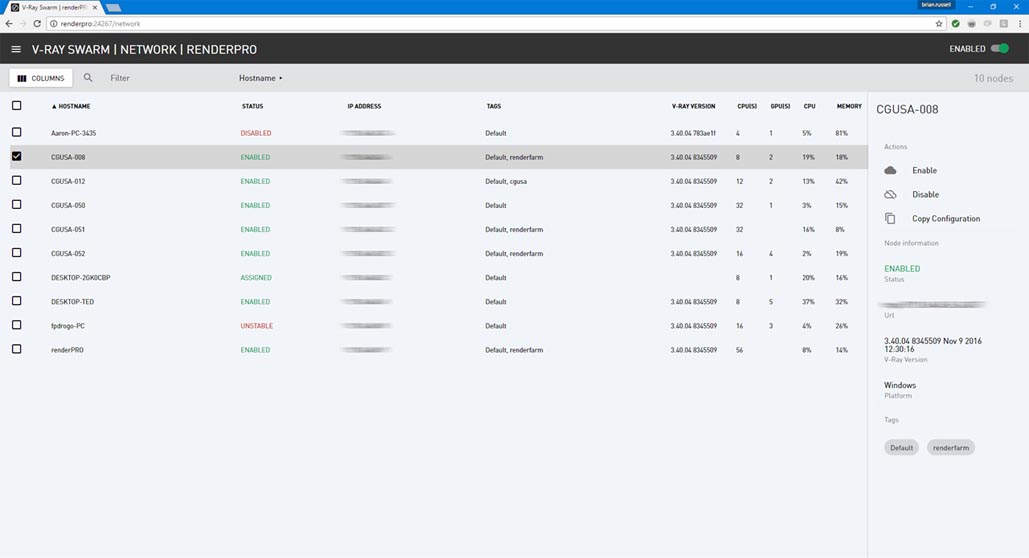Click the Disable cloud-off icon
The image size is (1029, 558).
[891, 194]
